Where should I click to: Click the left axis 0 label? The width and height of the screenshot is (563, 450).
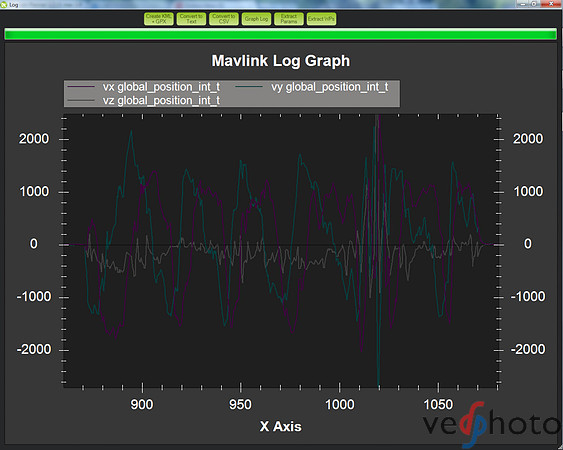pos(33,244)
